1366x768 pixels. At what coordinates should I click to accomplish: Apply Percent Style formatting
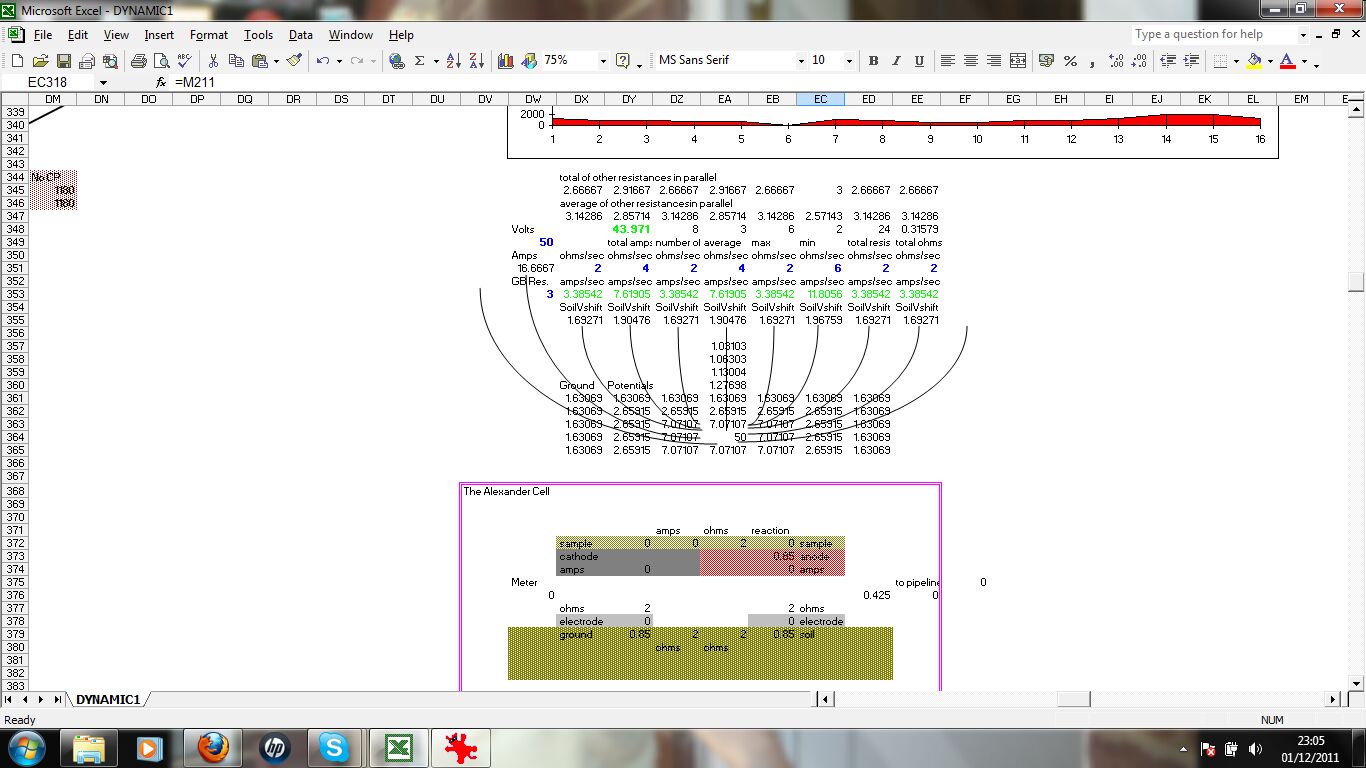click(1070, 61)
